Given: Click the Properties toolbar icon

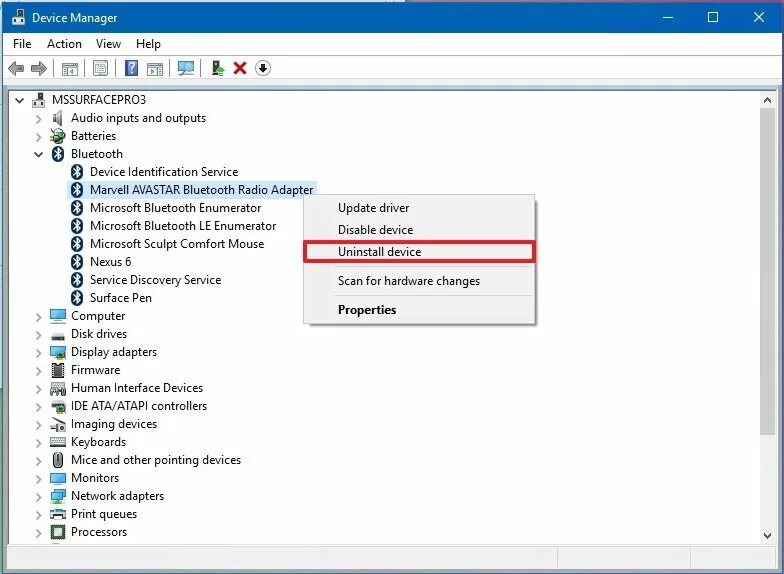Looking at the screenshot, I should click(x=100, y=68).
